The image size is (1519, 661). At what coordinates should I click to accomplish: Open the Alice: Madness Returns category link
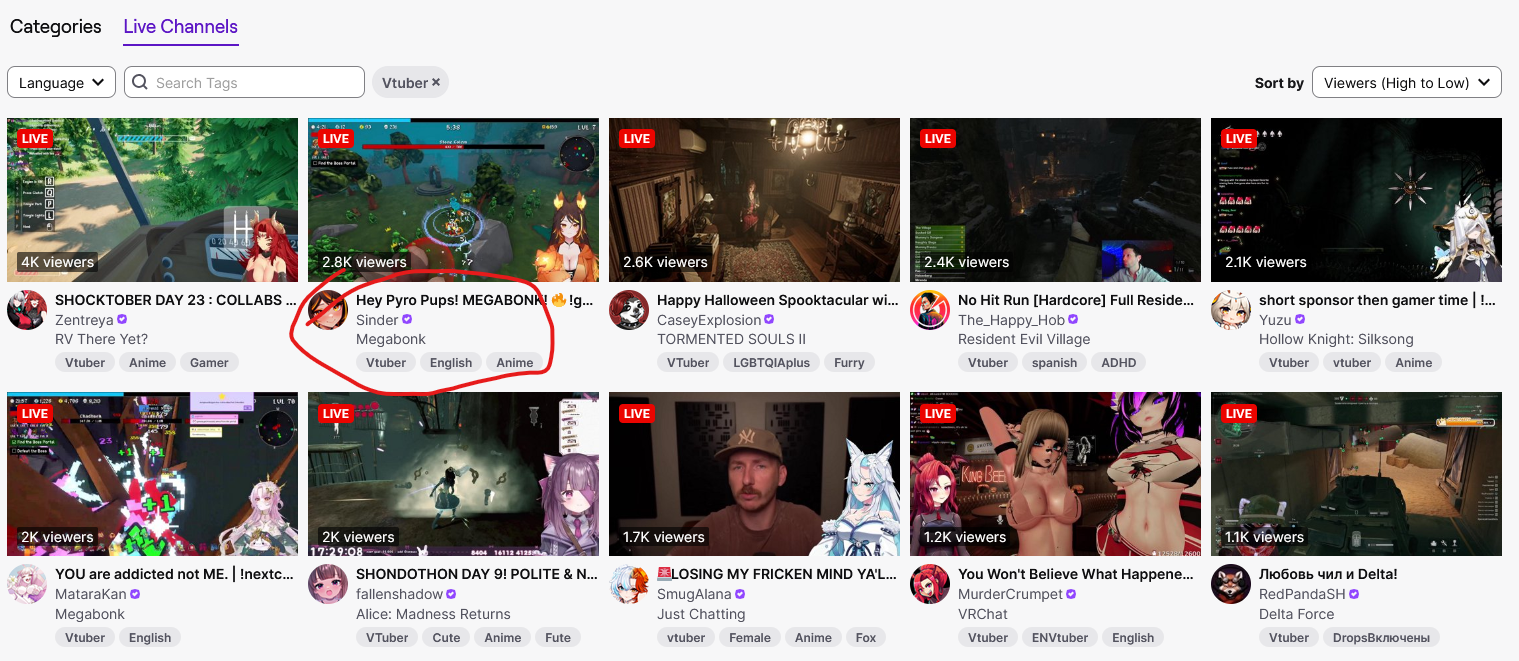point(433,613)
